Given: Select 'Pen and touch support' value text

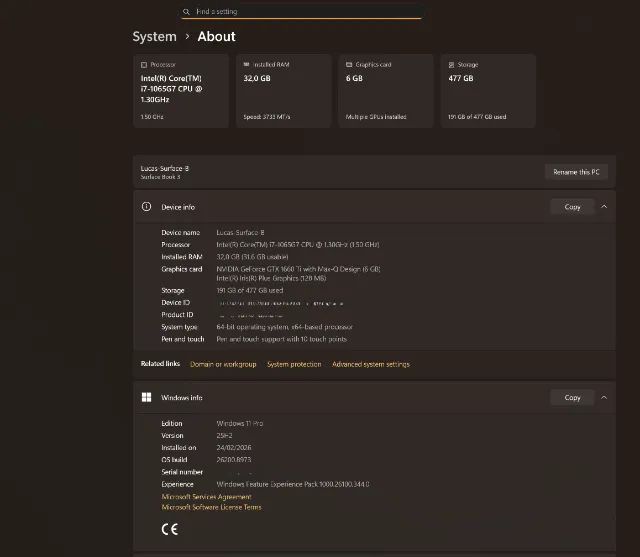Looking at the screenshot, I should pyautogui.click(x=282, y=339).
